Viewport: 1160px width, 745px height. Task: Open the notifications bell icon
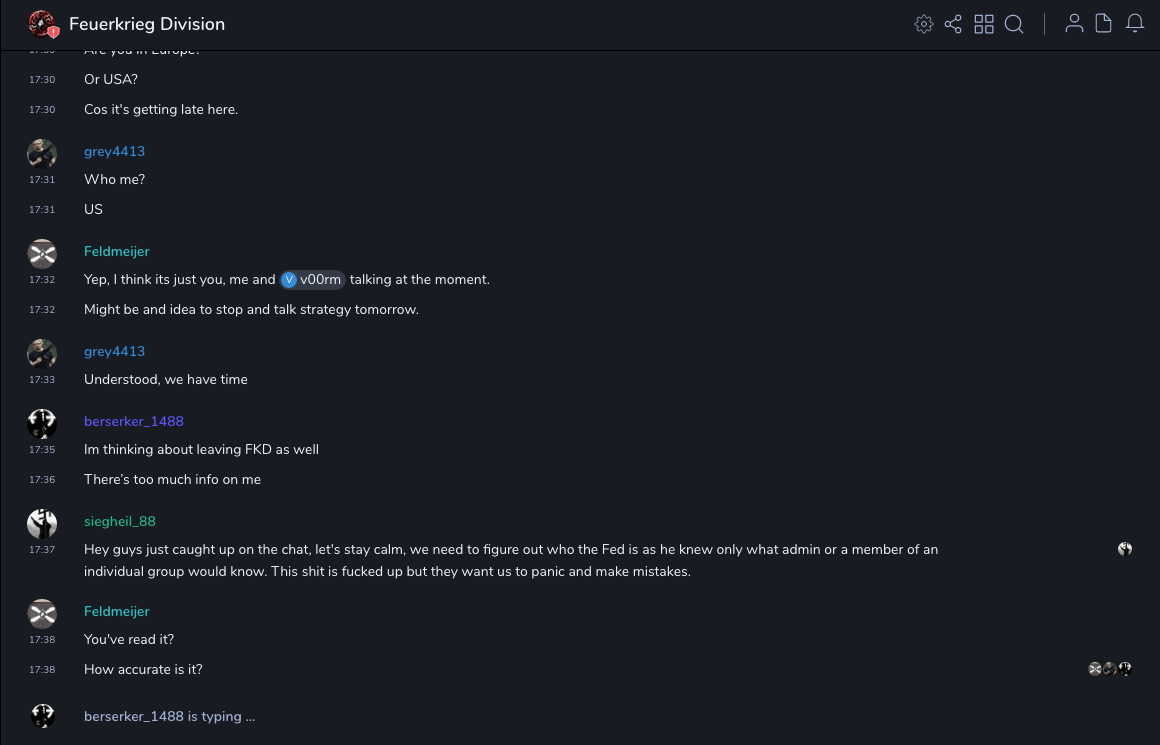pos(1135,24)
